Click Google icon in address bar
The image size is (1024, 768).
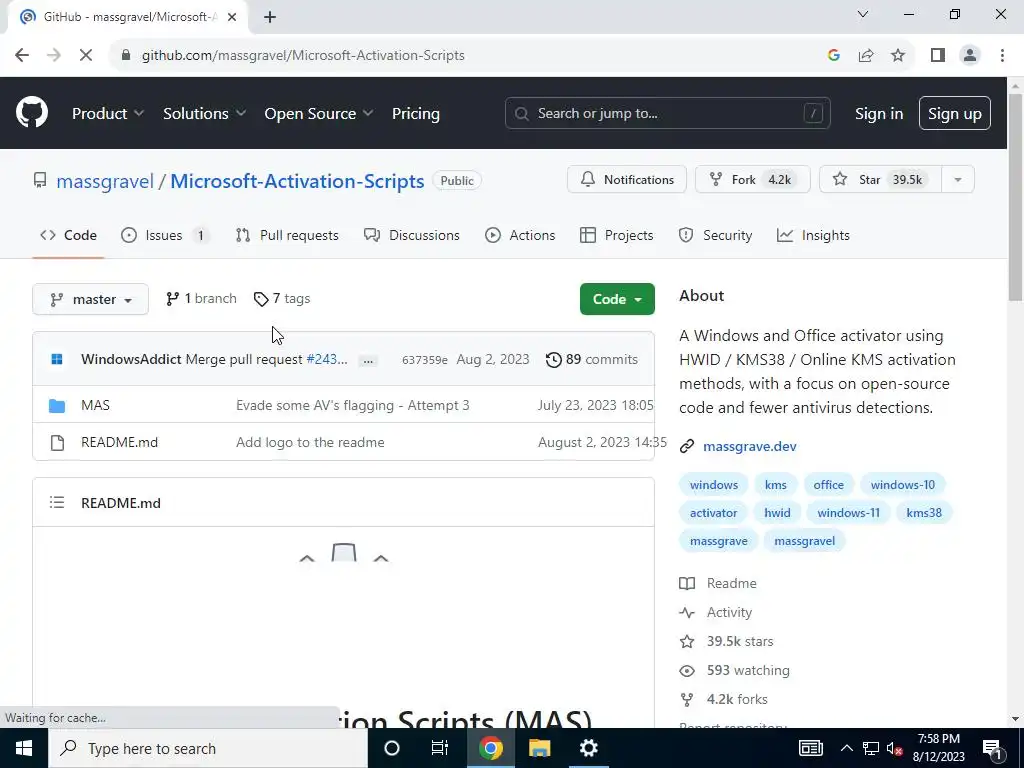pyautogui.click(x=833, y=56)
